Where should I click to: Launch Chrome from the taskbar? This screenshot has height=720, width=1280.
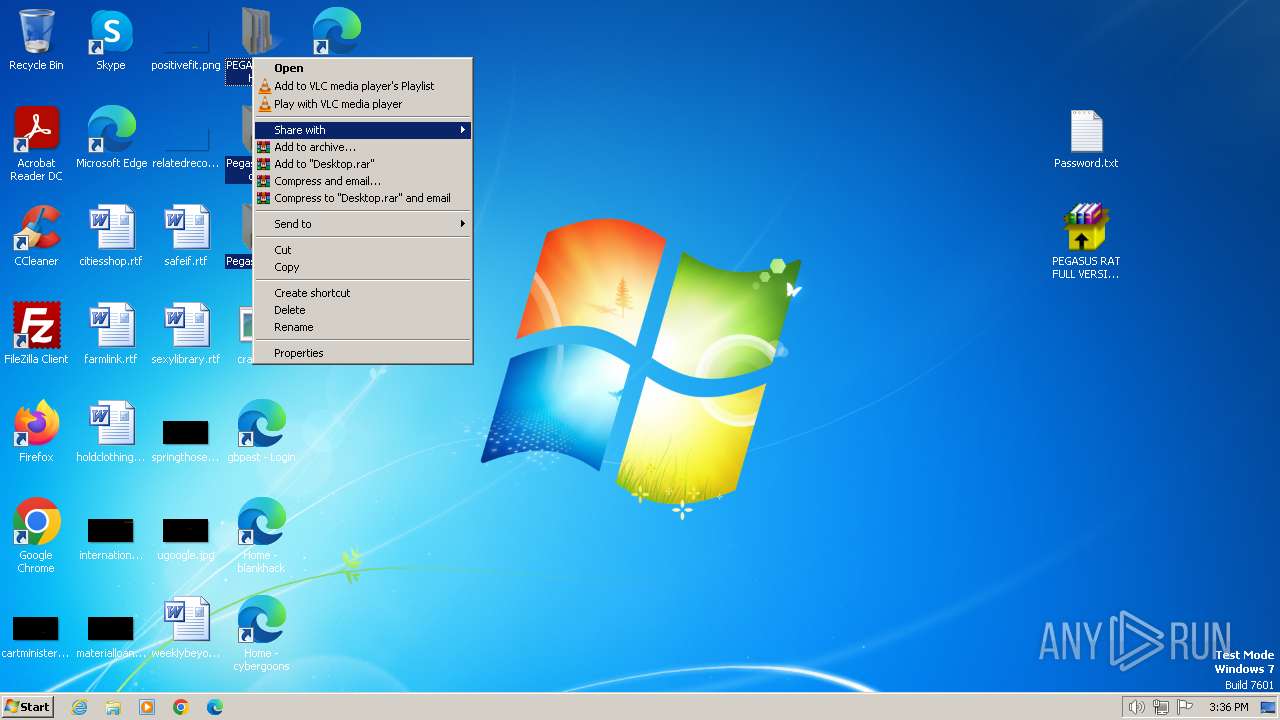181,707
